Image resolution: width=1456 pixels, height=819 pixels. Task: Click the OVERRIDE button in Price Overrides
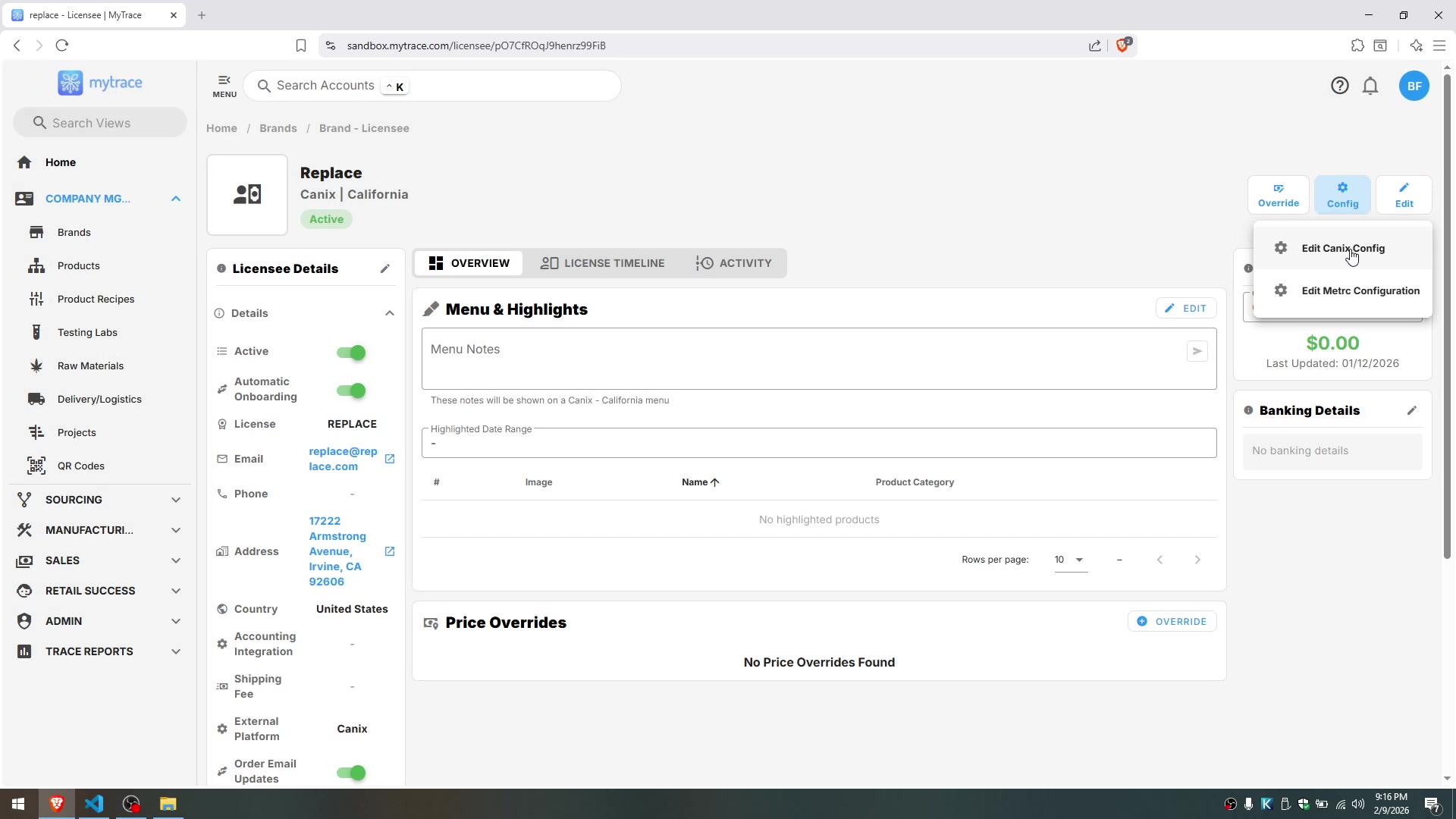tap(1172, 621)
